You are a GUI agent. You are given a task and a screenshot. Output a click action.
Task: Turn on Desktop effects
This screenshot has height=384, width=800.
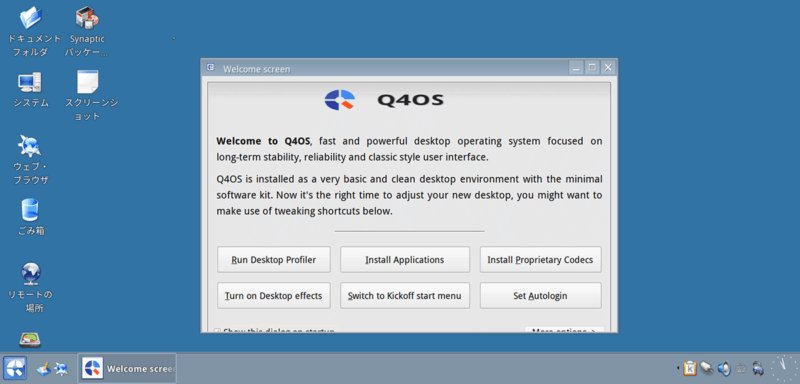click(x=273, y=295)
